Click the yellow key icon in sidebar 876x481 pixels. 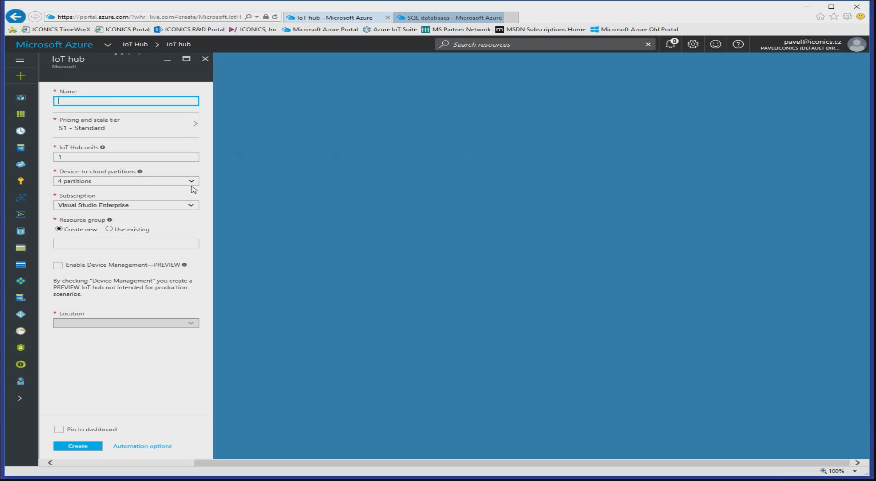(20, 181)
